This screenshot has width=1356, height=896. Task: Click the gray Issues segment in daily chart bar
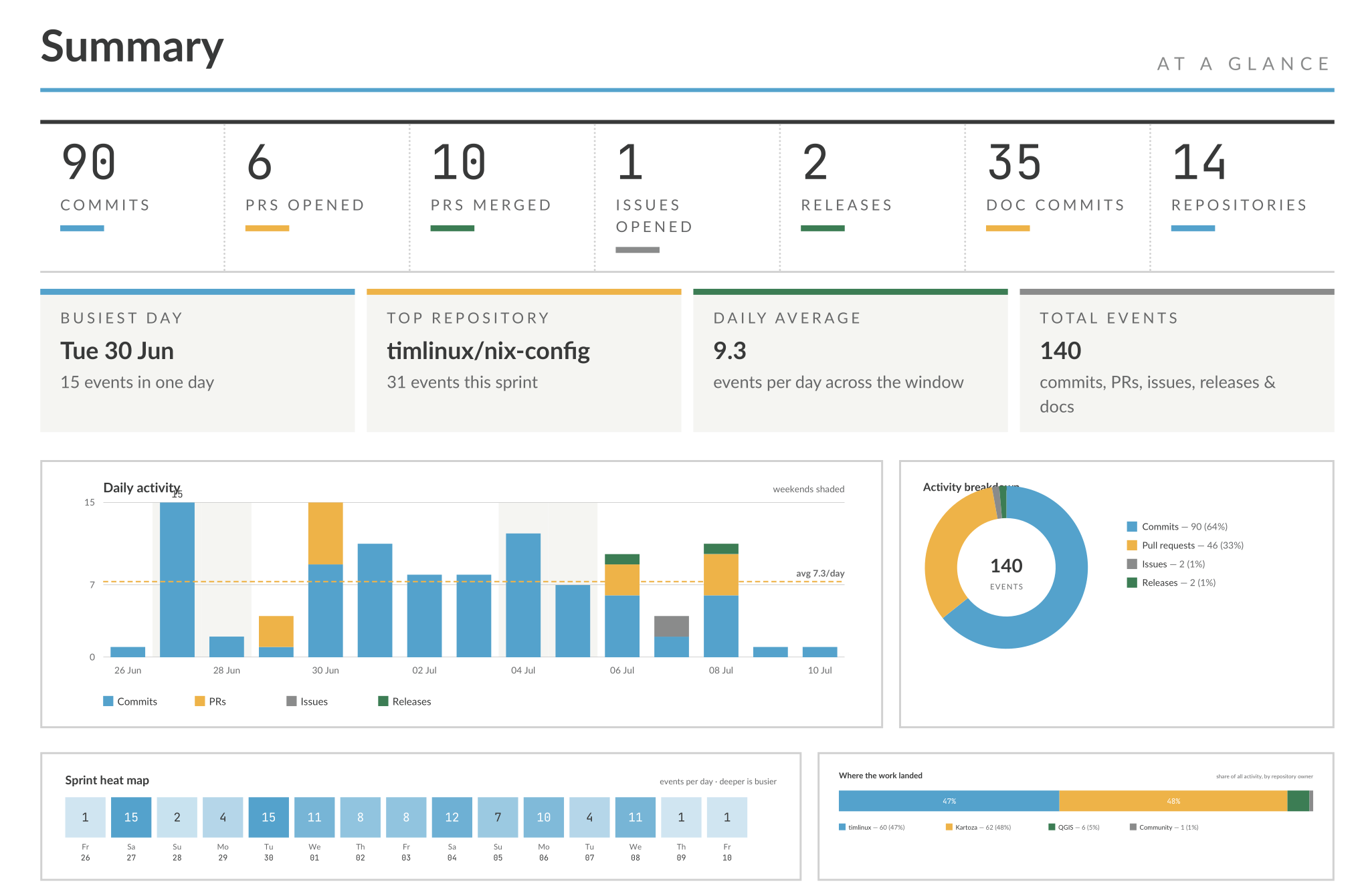coord(672,627)
